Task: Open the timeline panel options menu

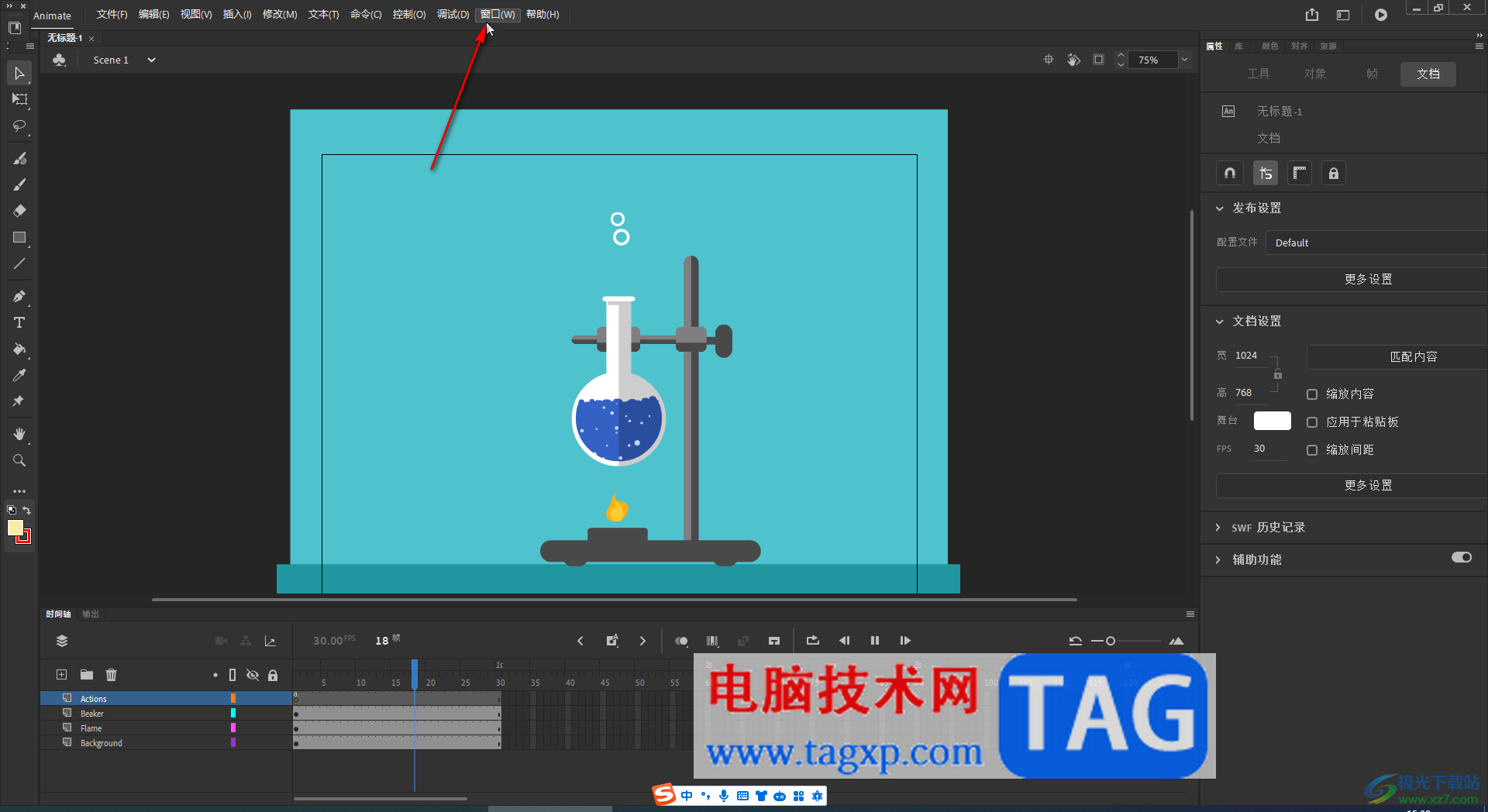Action: tap(1190, 614)
